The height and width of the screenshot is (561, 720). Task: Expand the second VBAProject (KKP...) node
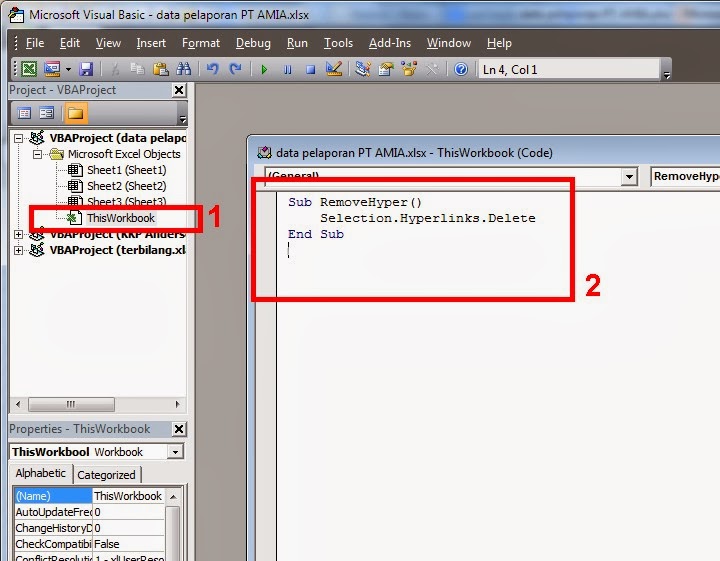coord(18,235)
